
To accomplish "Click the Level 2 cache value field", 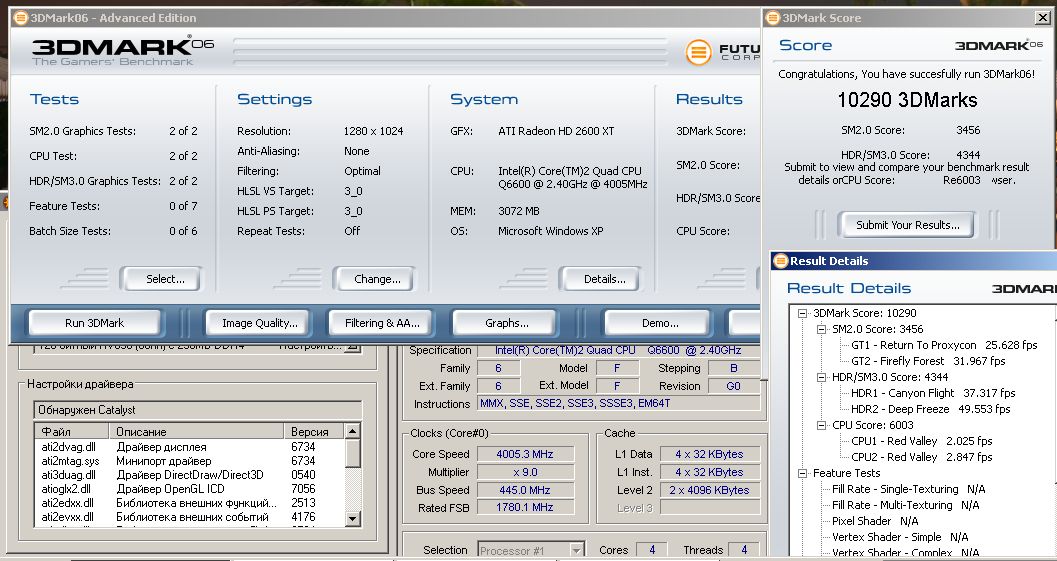I will [710, 490].
